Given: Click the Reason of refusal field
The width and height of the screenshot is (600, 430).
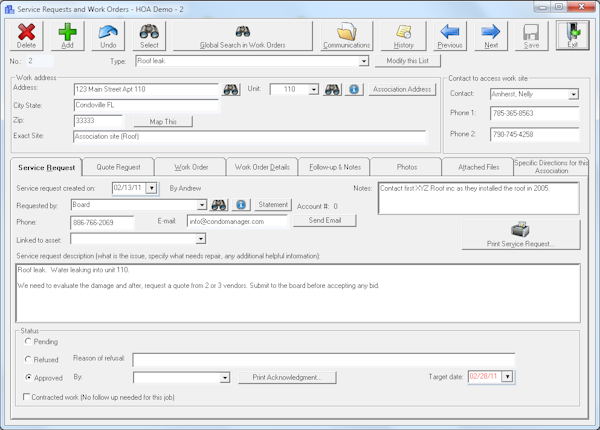Looking at the screenshot, I should (x=323, y=360).
